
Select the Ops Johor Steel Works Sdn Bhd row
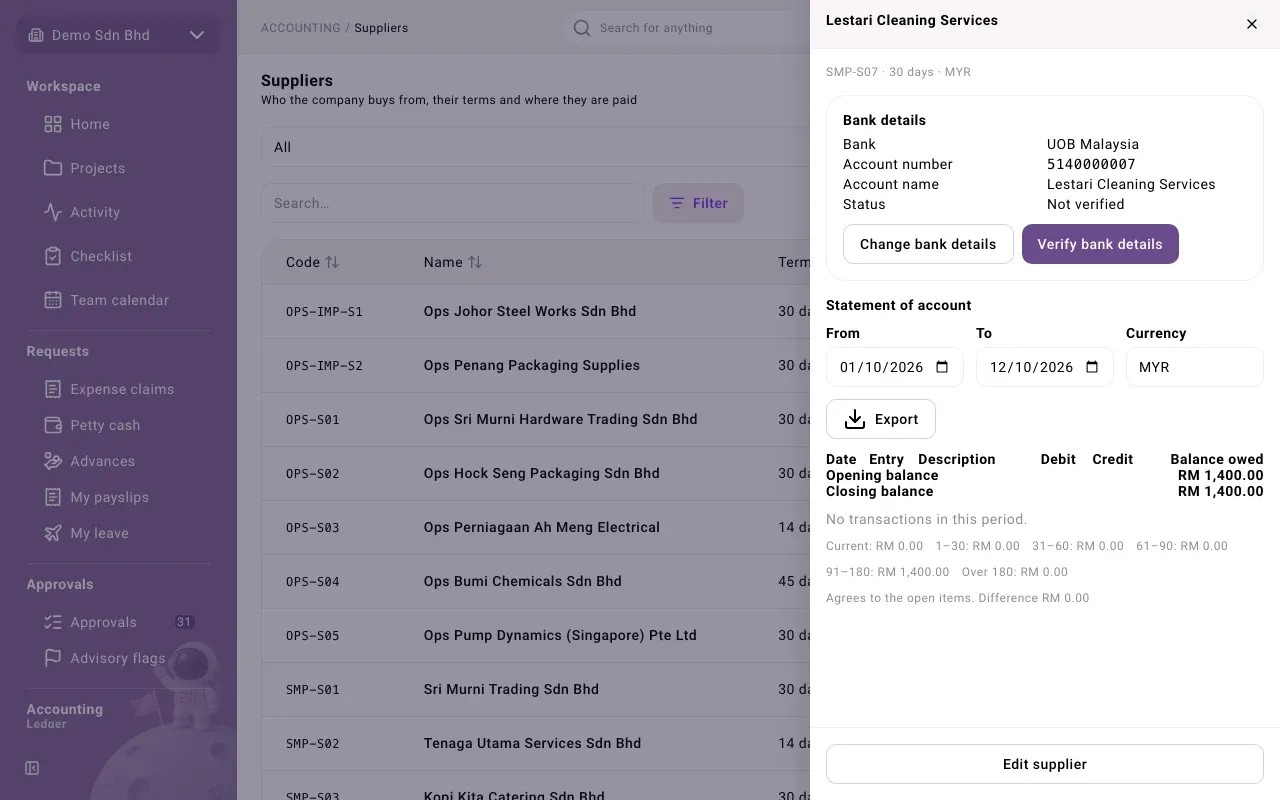click(535, 311)
